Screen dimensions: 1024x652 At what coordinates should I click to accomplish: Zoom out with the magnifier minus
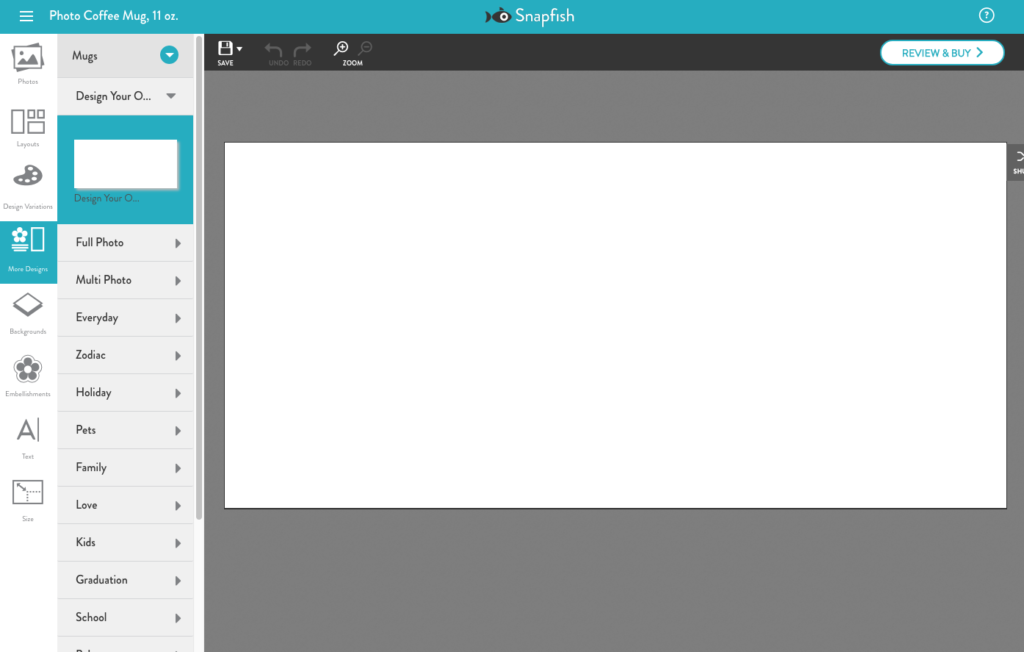[x=365, y=48]
